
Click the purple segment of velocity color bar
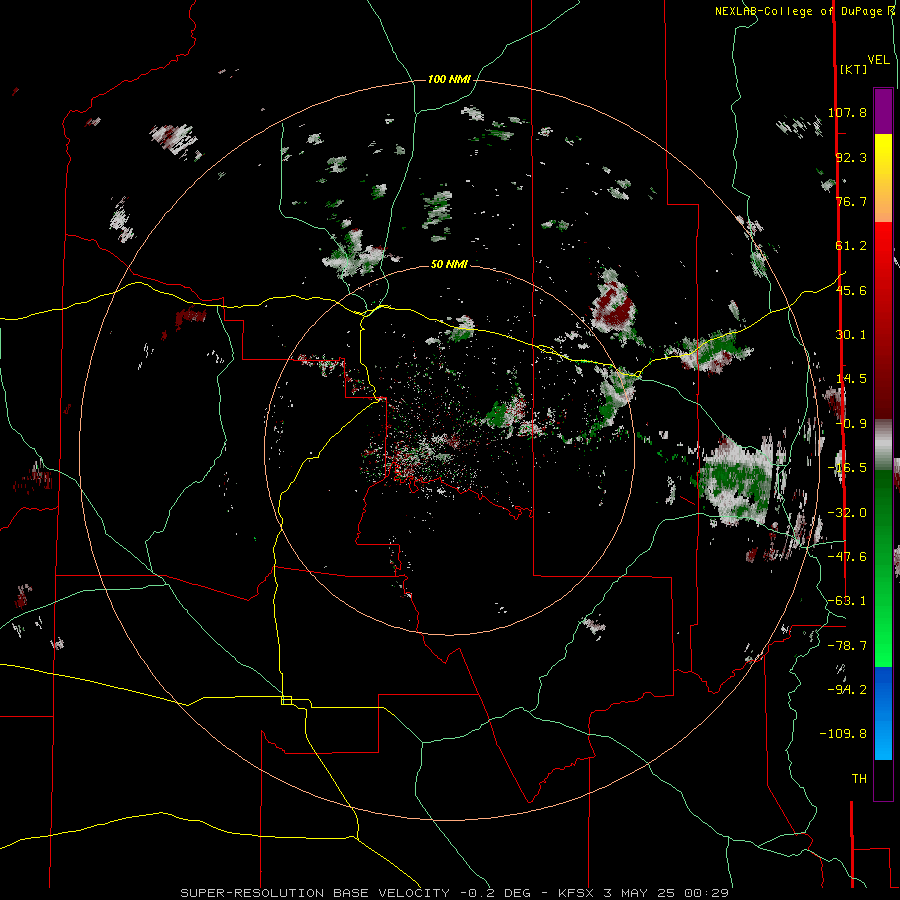(x=883, y=111)
